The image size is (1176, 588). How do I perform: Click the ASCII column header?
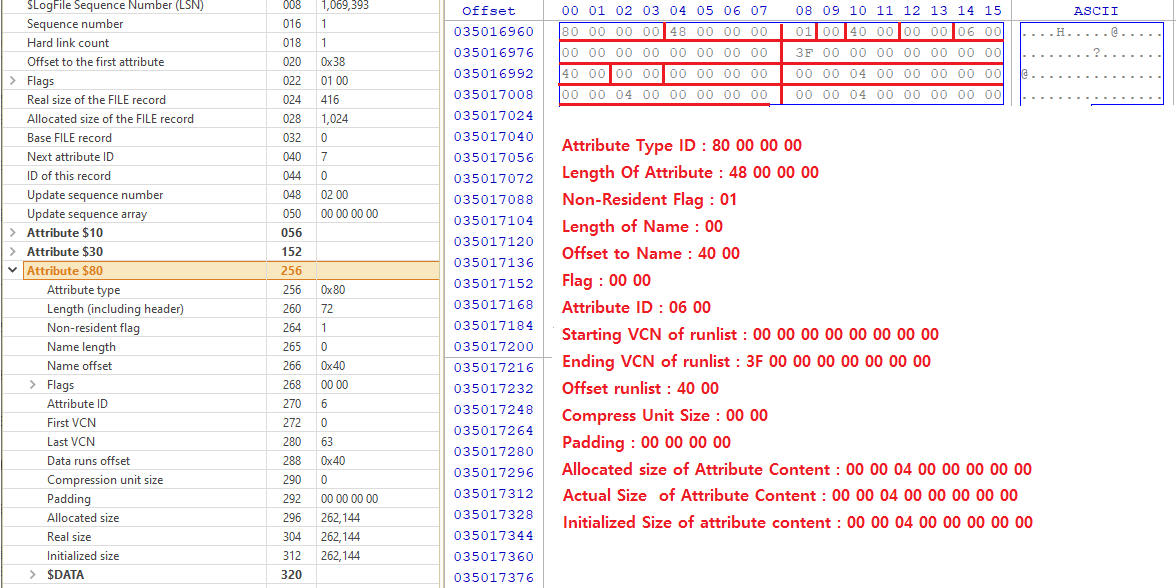pos(1096,11)
